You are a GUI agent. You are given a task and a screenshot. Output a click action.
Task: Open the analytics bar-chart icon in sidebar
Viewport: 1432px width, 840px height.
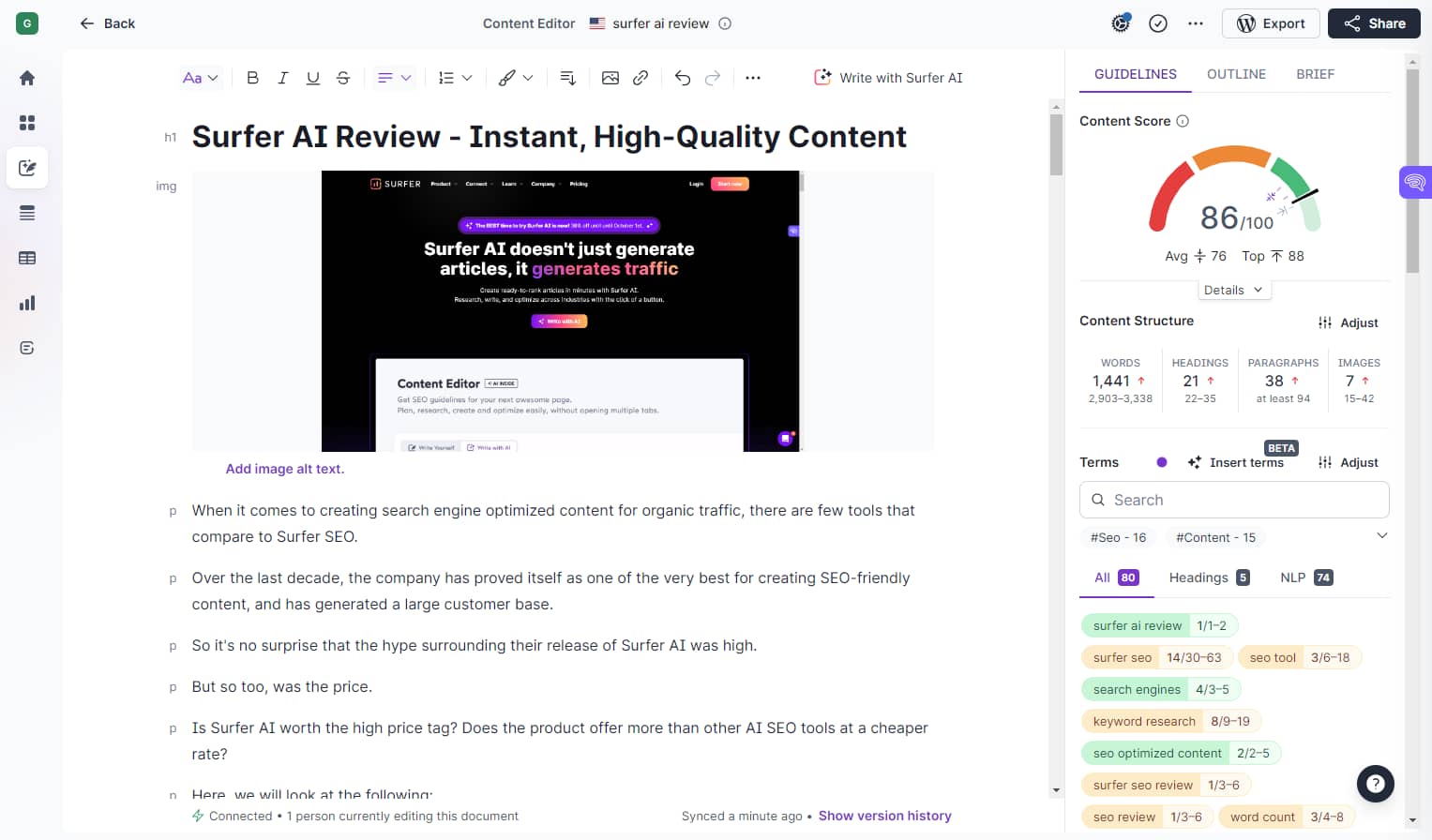coord(26,302)
